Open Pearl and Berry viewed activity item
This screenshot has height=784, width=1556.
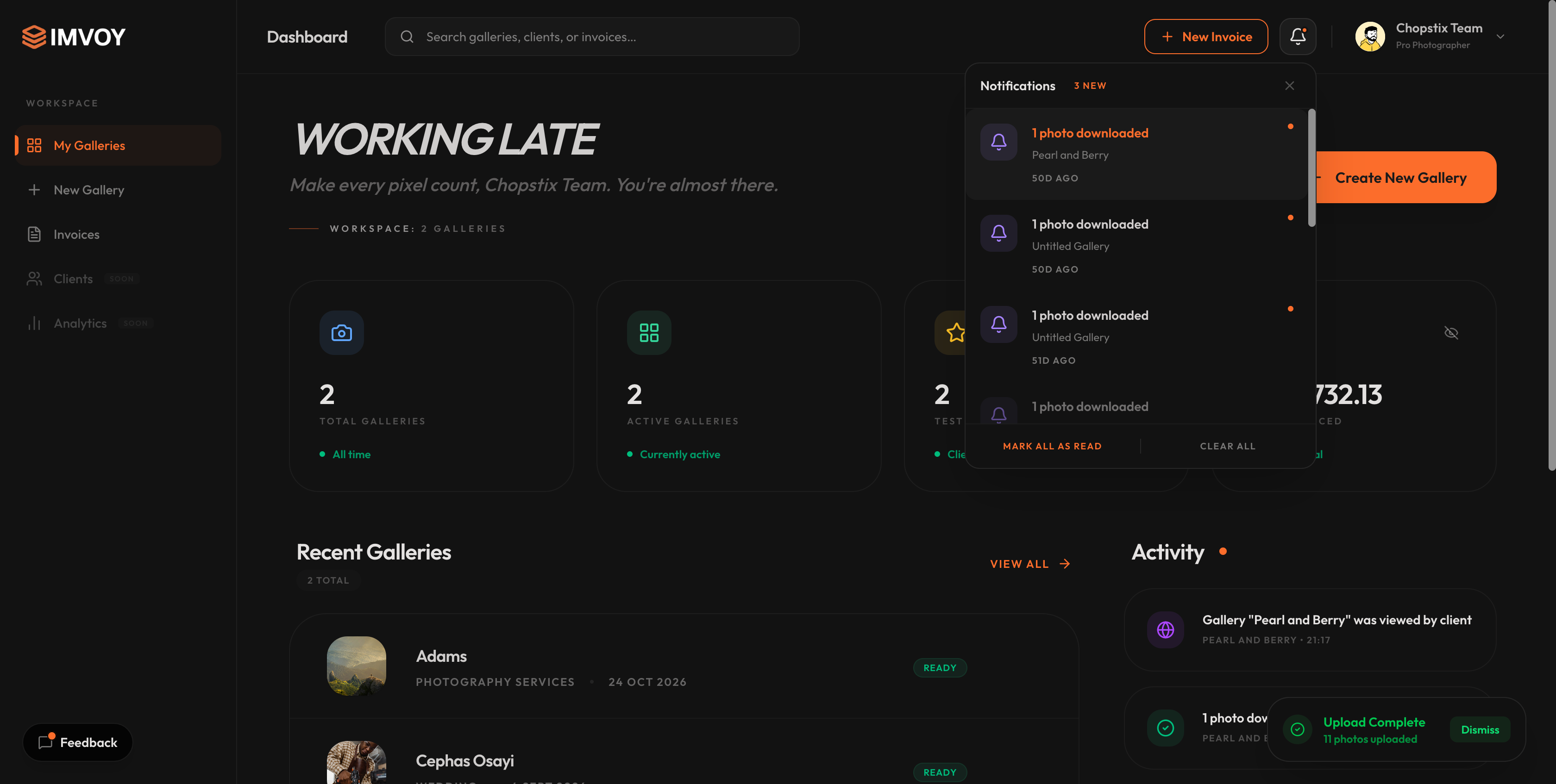point(1310,629)
